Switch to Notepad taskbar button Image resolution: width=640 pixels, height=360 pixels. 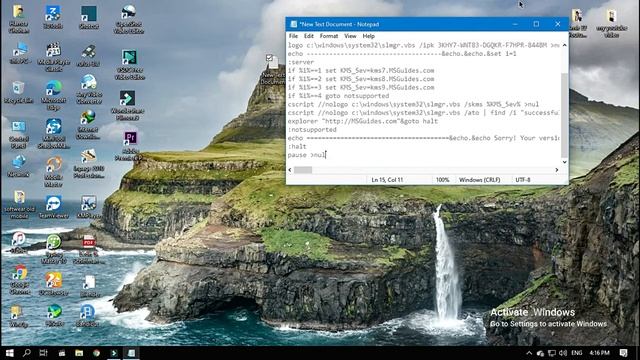(x=131, y=353)
